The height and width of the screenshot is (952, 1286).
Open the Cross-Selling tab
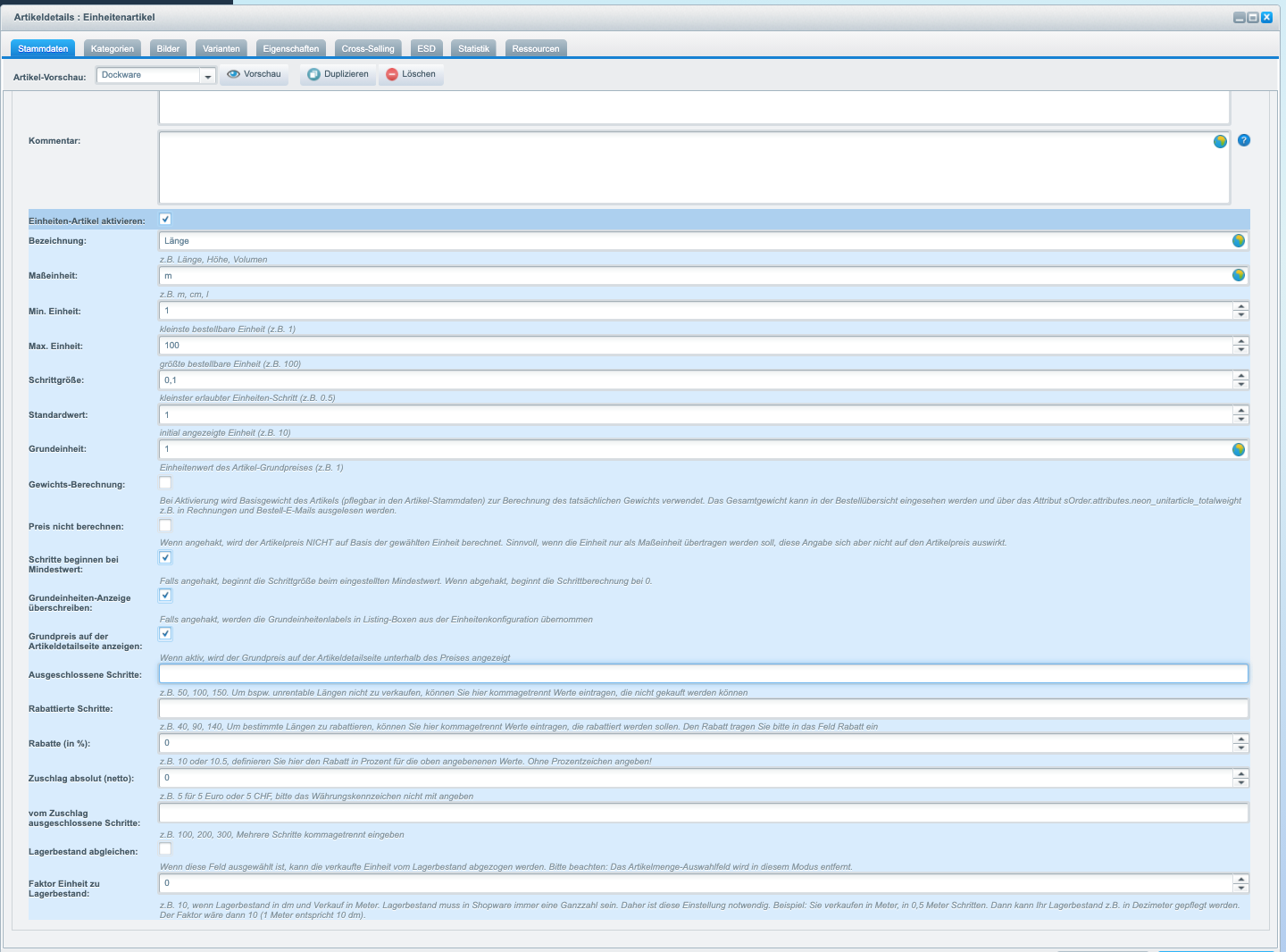tap(368, 48)
